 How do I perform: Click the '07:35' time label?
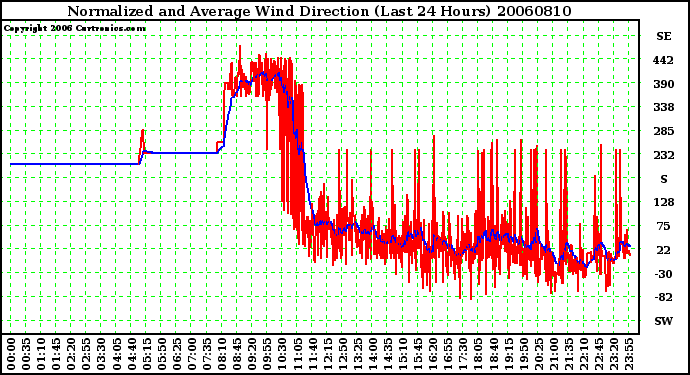coord(206,354)
